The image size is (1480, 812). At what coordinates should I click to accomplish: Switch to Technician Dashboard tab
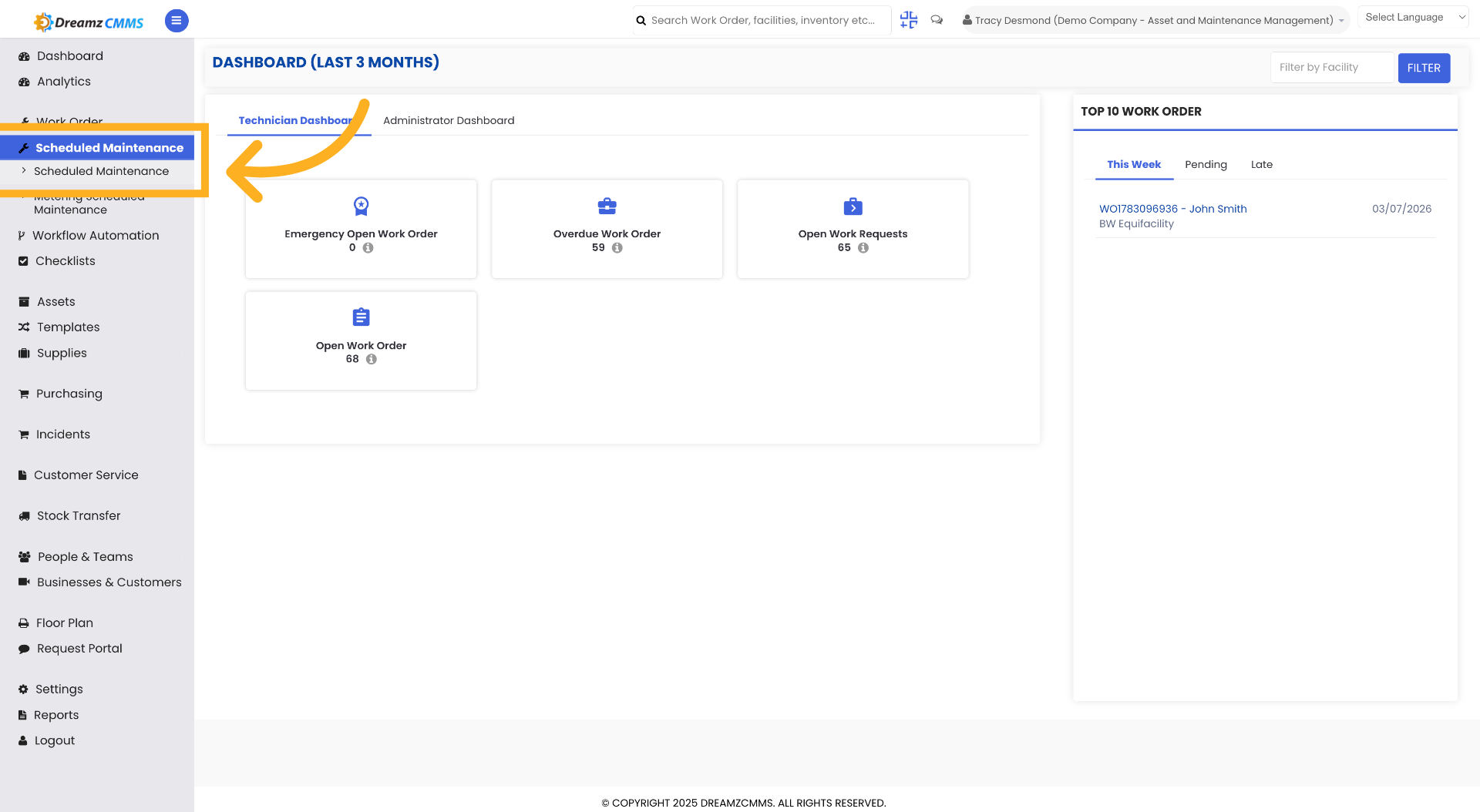(x=299, y=120)
